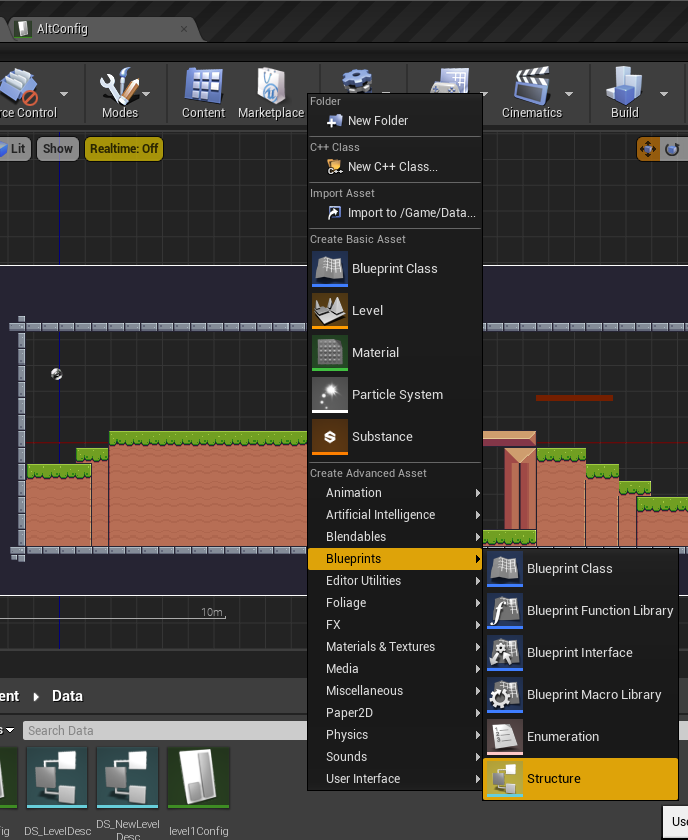Toggle the Realtime: Off viewport button
Image resolution: width=688 pixels, height=840 pixels.
pos(124,149)
